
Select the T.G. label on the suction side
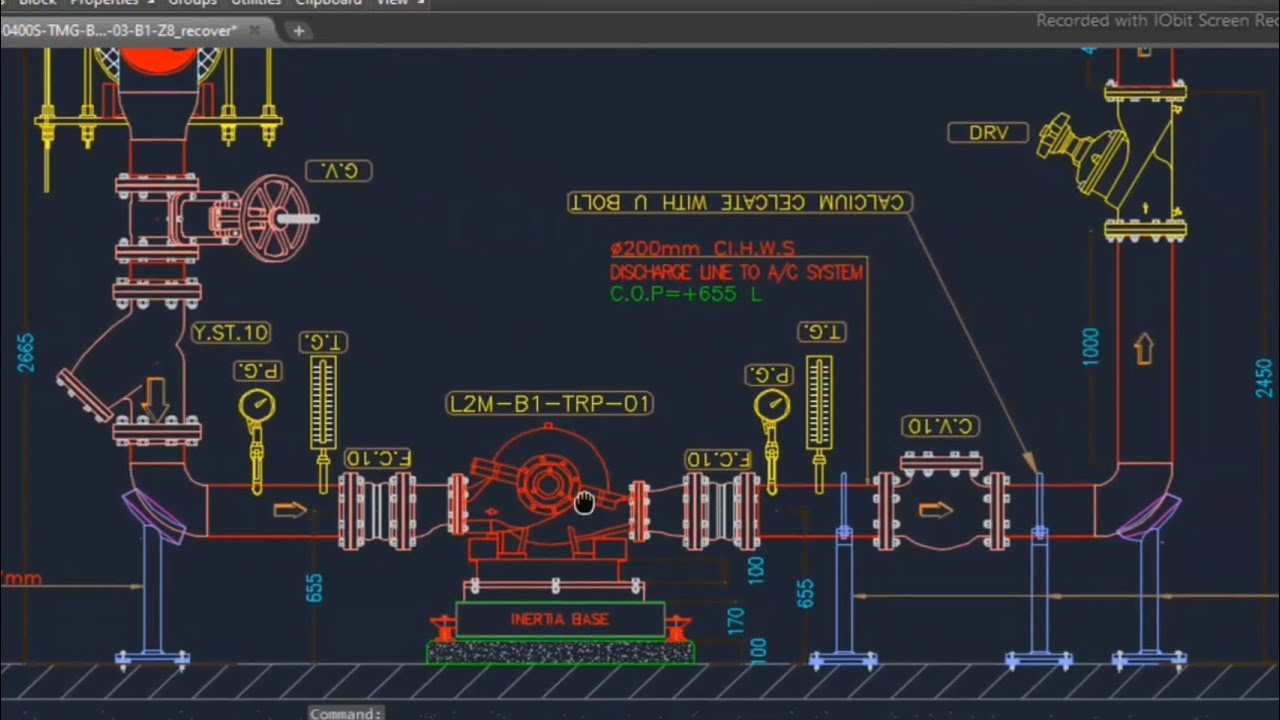323,343
